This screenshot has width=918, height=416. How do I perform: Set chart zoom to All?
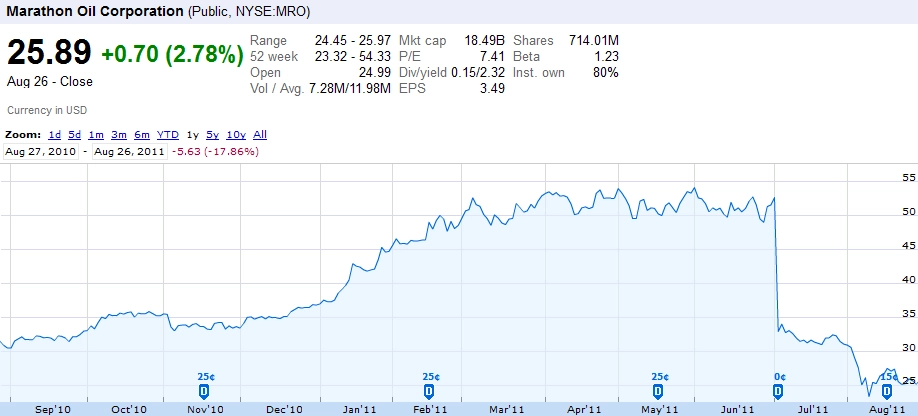pos(260,135)
